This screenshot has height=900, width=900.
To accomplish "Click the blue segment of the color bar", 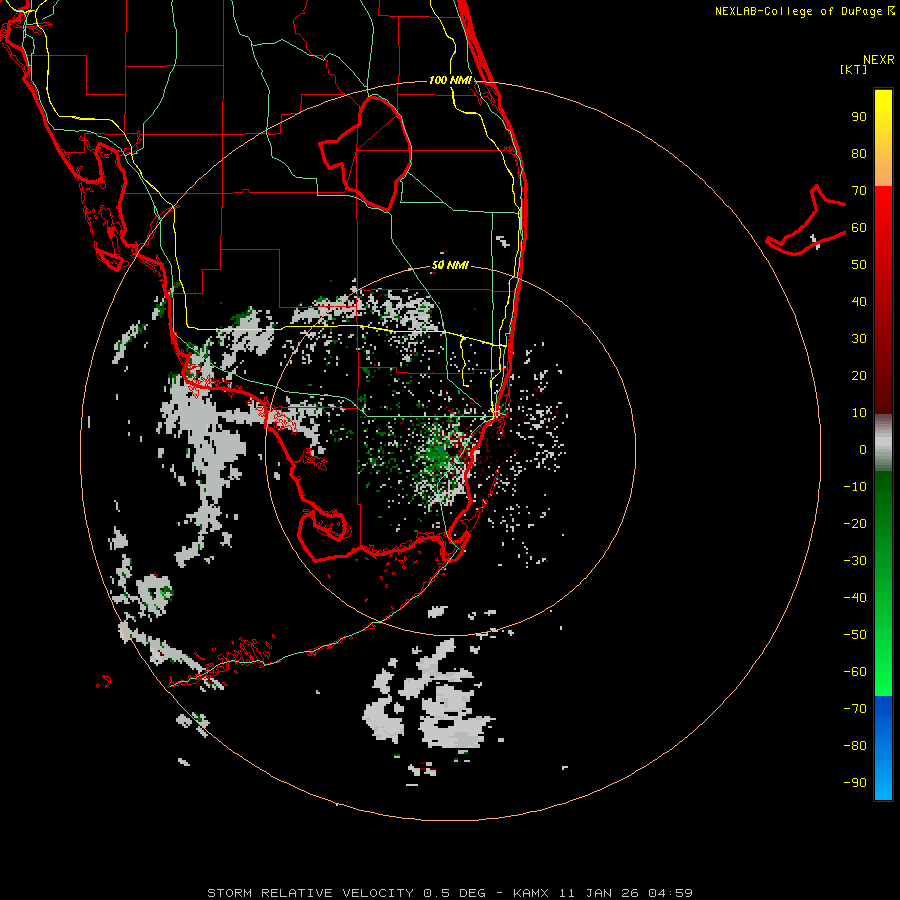I will point(883,747).
